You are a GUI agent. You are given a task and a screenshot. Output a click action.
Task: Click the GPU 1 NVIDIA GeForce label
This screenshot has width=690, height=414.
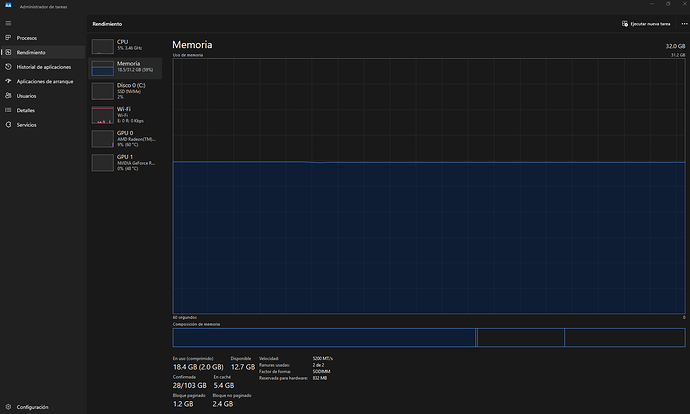(136, 163)
